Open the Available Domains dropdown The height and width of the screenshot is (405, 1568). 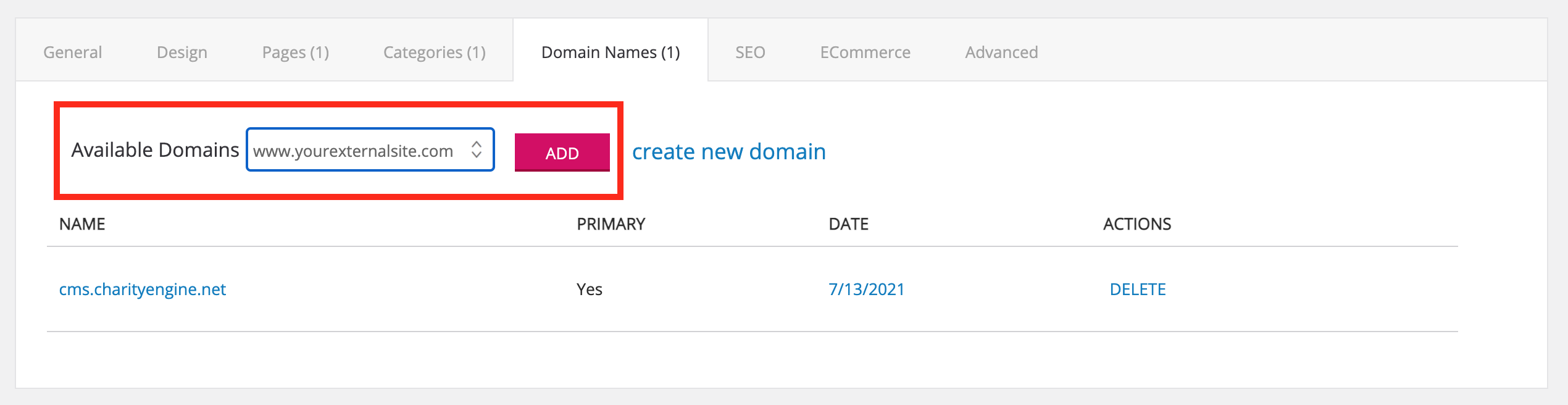pos(370,149)
